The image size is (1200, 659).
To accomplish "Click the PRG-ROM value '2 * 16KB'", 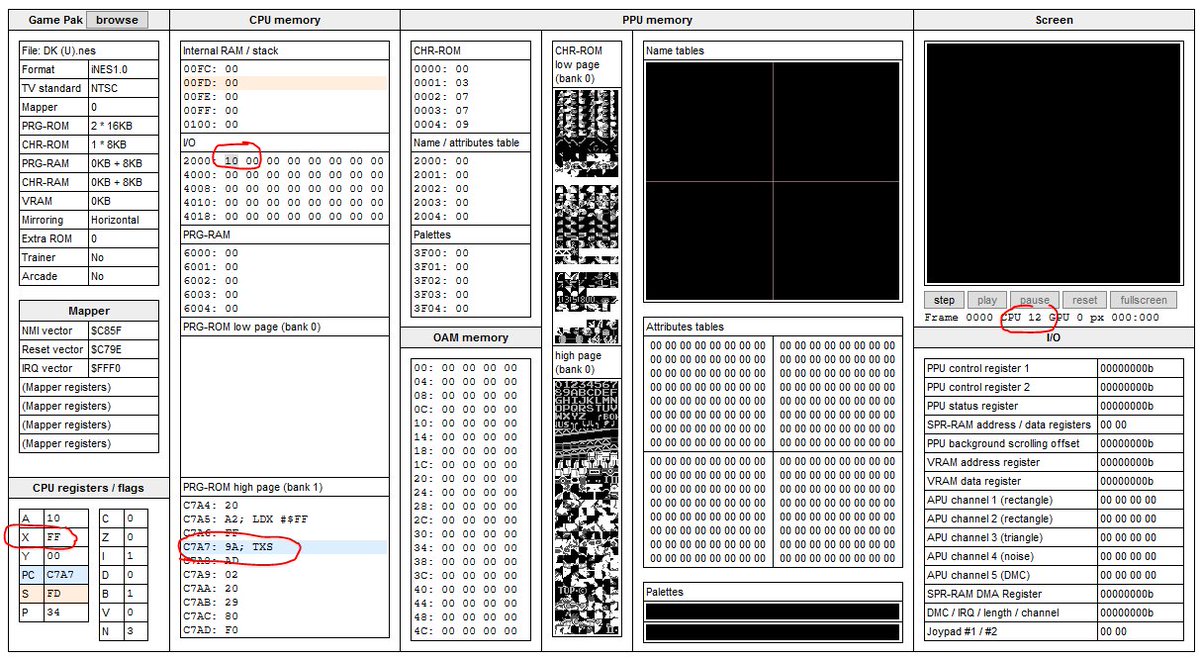I will (123, 126).
